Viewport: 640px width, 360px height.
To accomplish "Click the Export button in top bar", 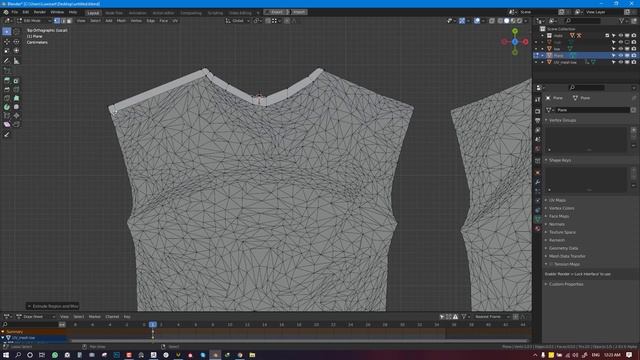I will [276, 12].
